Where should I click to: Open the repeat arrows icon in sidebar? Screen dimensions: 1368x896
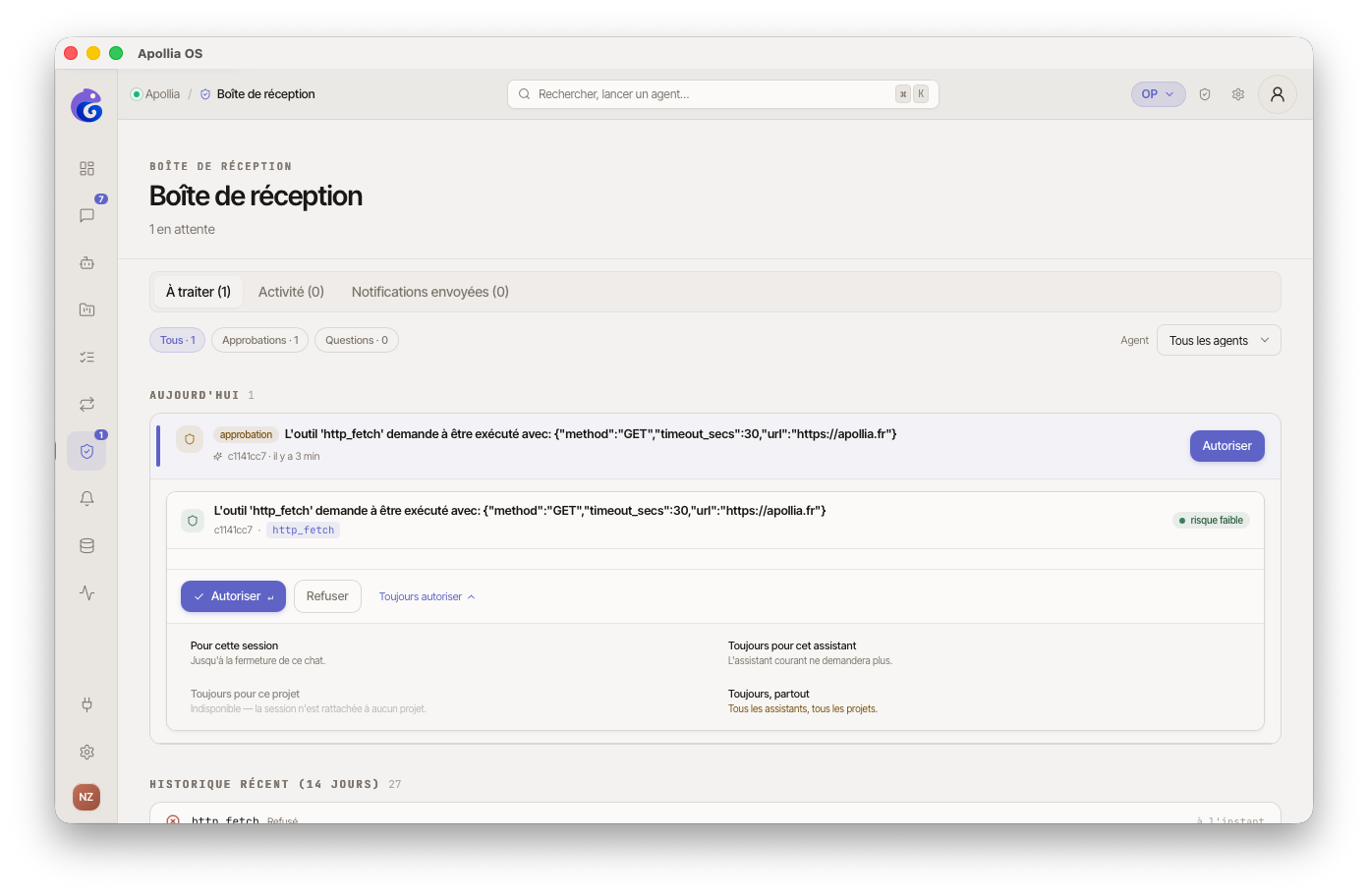pyautogui.click(x=86, y=404)
